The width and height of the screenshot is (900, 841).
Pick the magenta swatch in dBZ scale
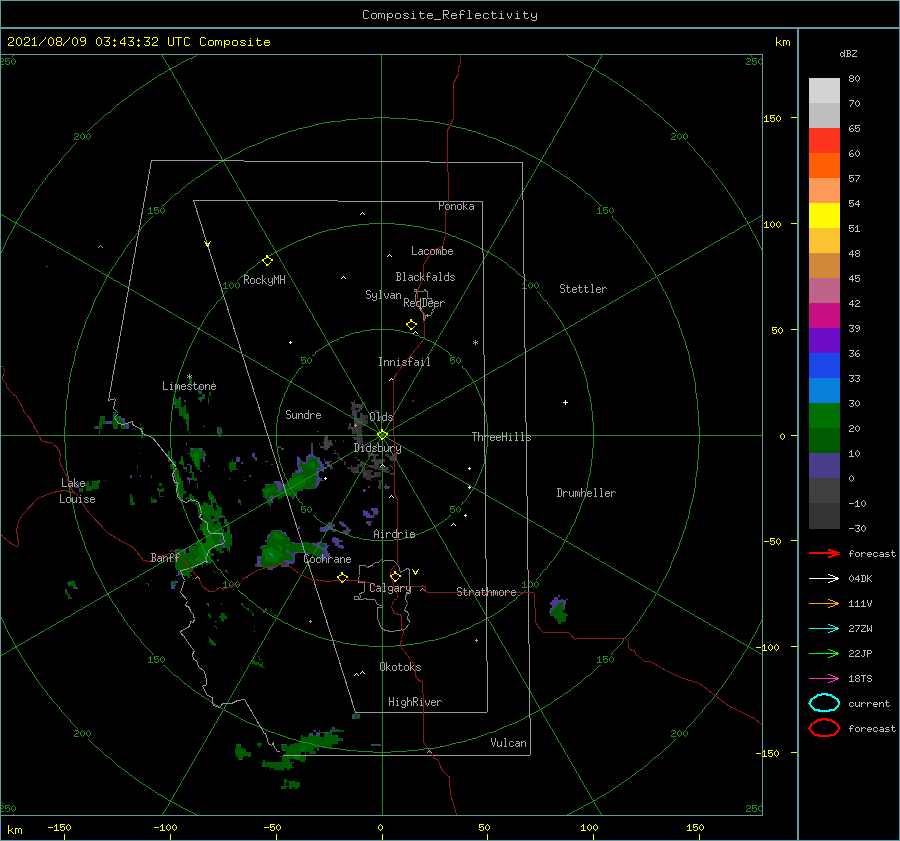(x=824, y=315)
